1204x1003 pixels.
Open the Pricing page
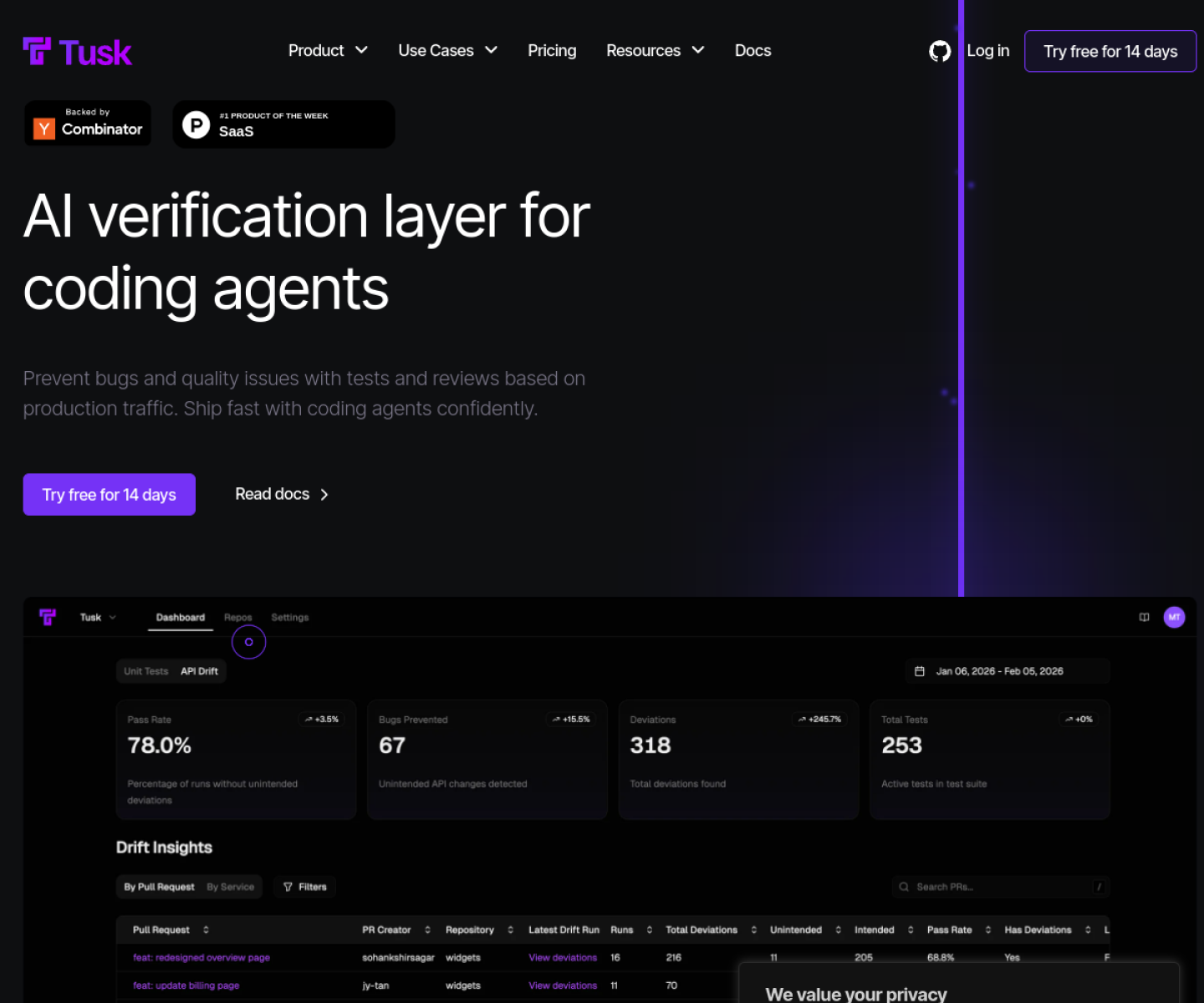point(552,51)
